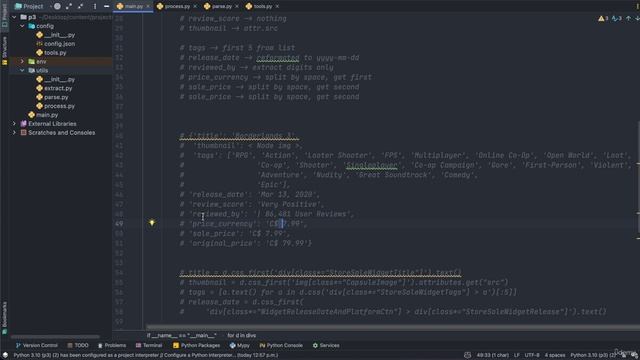The width and height of the screenshot is (640, 360).
Task: Select Scratches and Consoles in project tree
Action: pos(61,132)
